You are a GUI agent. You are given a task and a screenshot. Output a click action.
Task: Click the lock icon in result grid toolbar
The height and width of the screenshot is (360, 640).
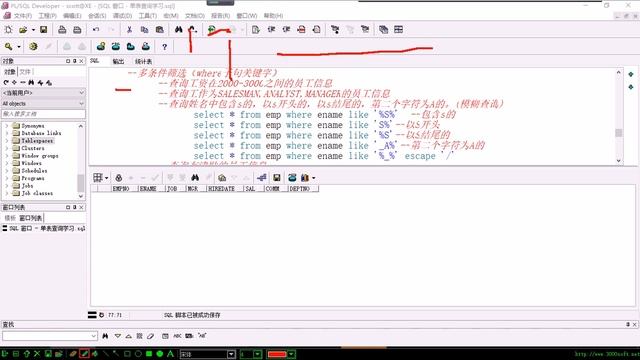point(118,178)
